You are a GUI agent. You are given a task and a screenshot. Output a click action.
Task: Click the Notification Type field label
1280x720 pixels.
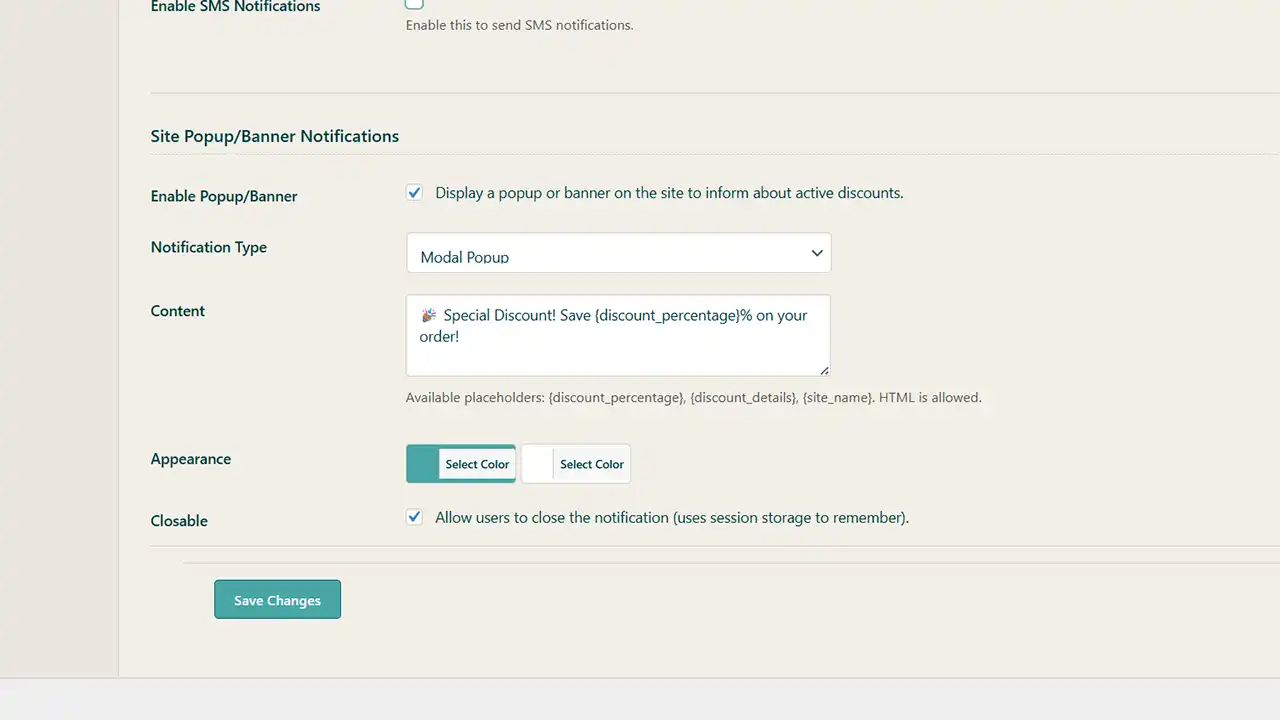coord(209,247)
